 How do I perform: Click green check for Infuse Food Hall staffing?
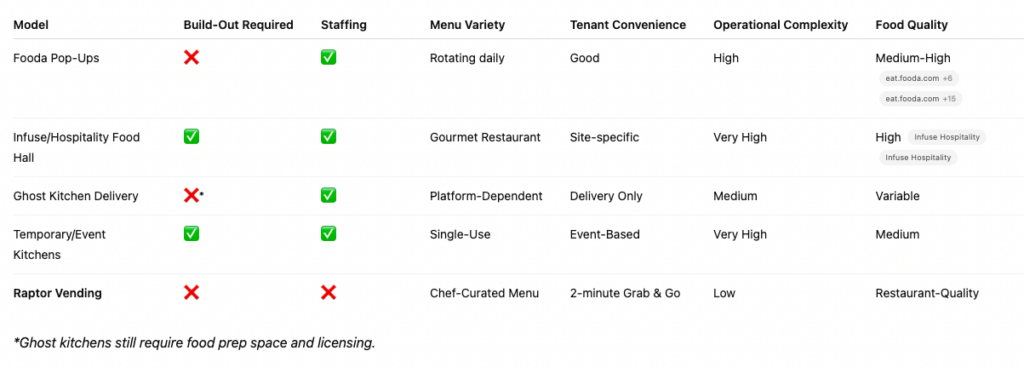328,136
